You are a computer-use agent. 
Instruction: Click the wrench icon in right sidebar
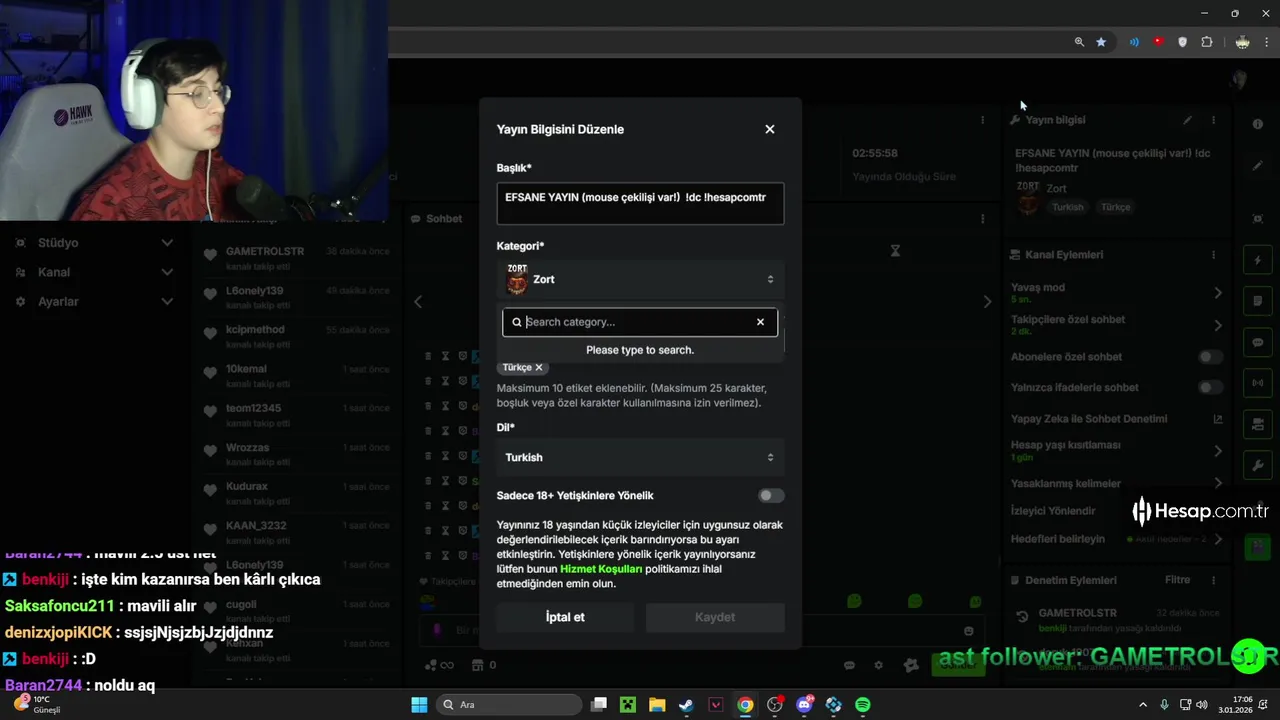point(1258,466)
